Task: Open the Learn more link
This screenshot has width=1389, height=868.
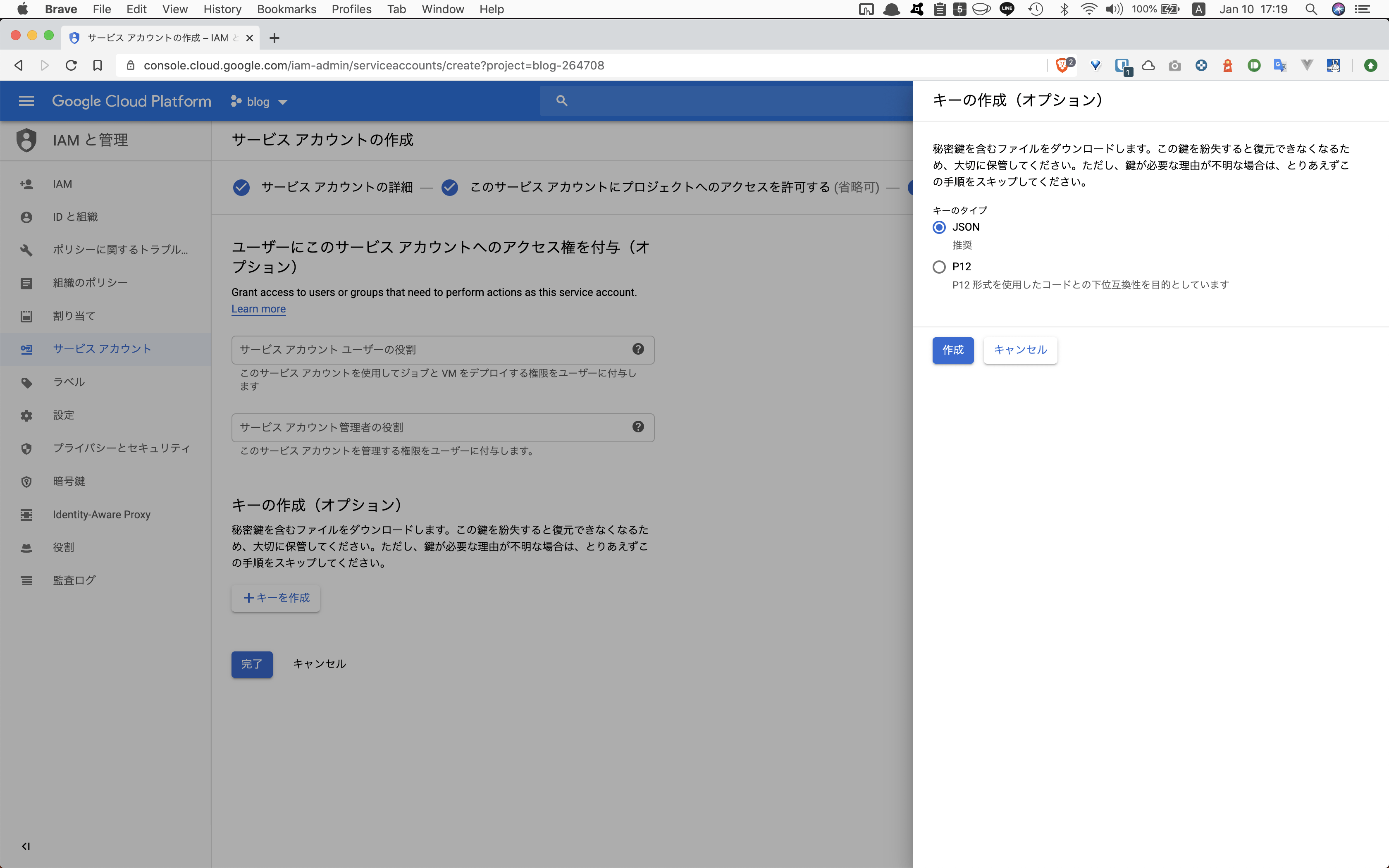Action: [258, 308]
